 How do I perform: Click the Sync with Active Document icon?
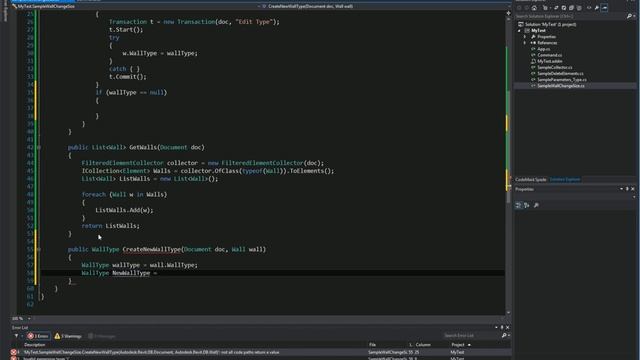pos(556,8)
